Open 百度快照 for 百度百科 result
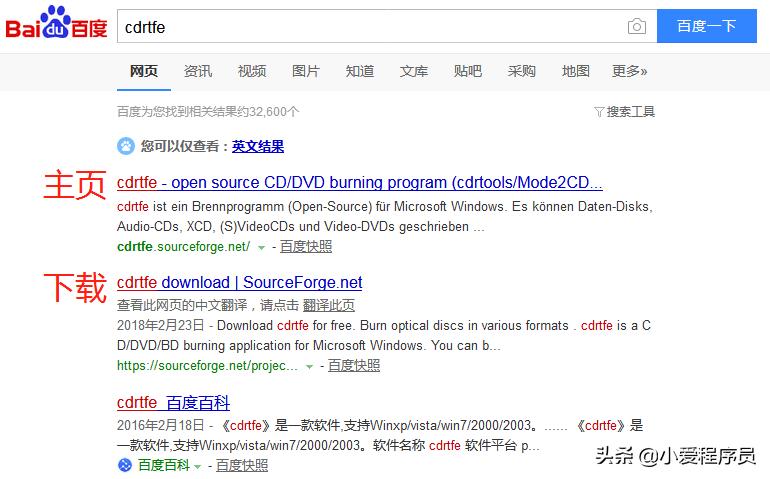The image size is (770, 479). point(242,465)
